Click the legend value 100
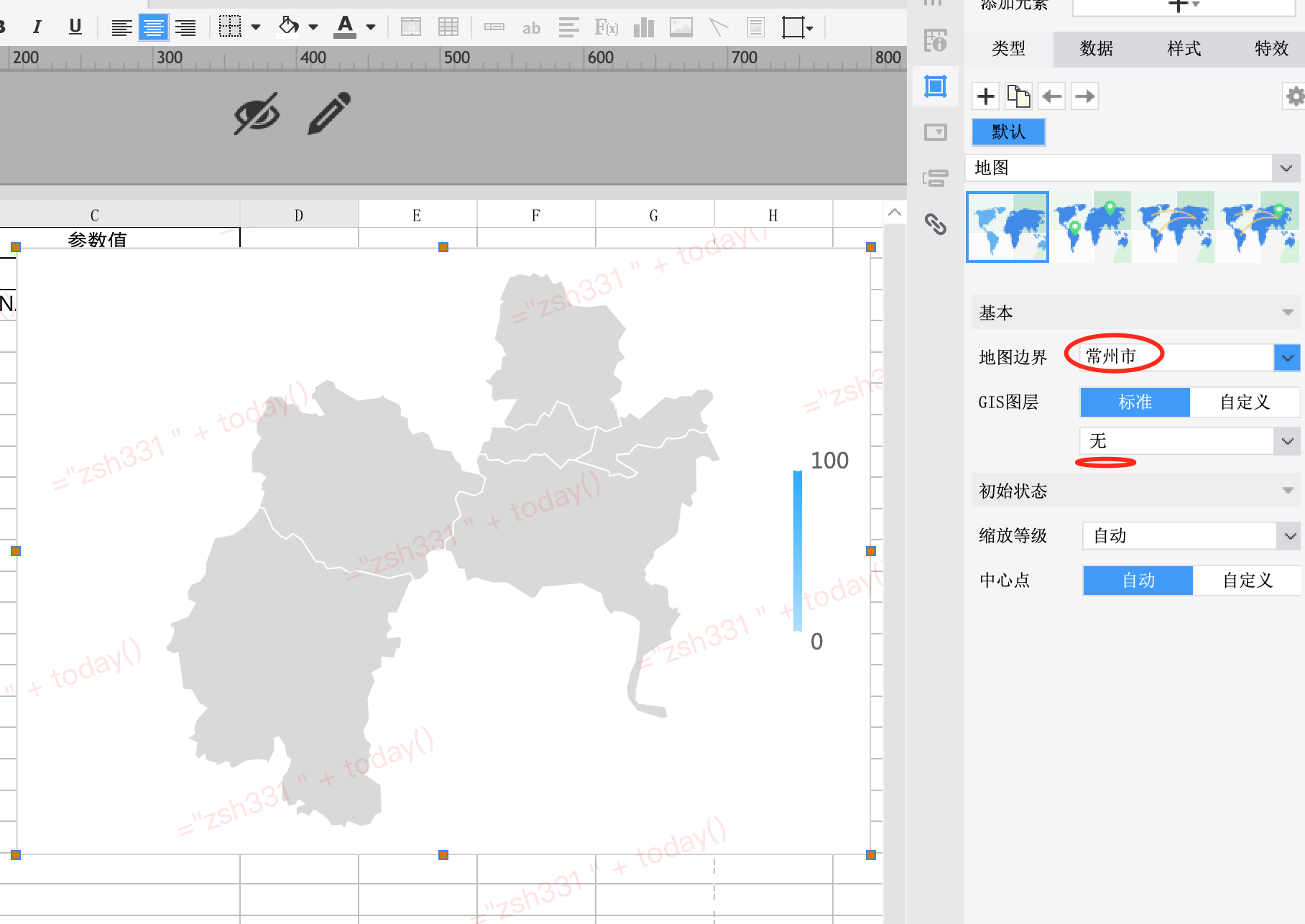Viewport: 1305px width, 924px height. pyautogui.click(x=829, y=461)
